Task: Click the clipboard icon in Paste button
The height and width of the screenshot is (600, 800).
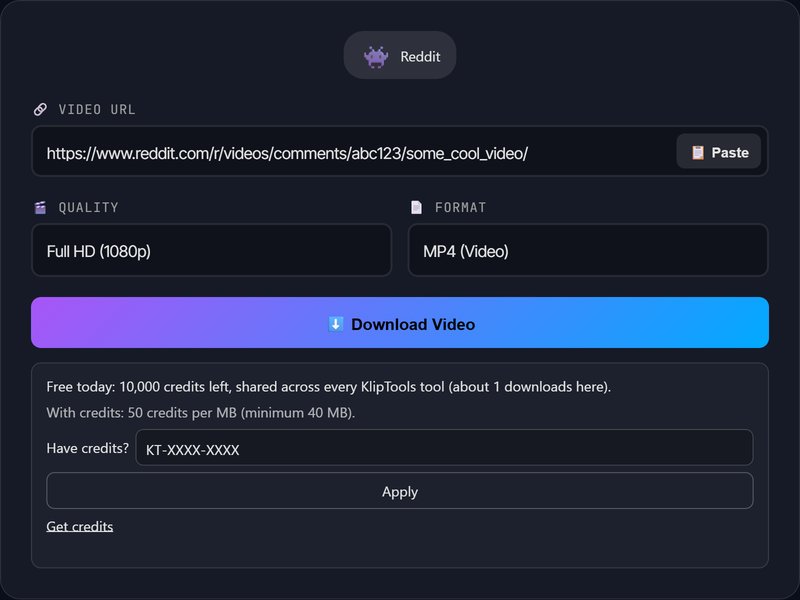Action: (x=697, y=153)
